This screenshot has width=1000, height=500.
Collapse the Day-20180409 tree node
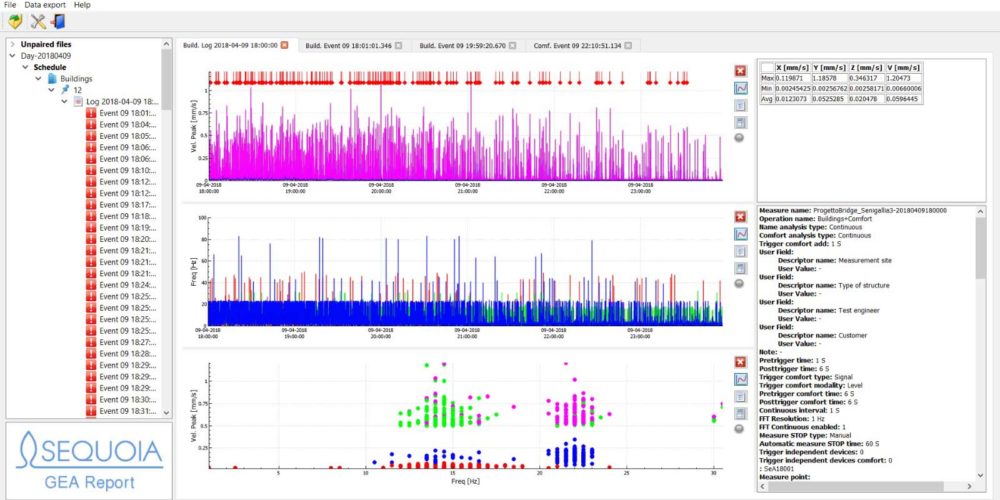[x=12, y=56]
